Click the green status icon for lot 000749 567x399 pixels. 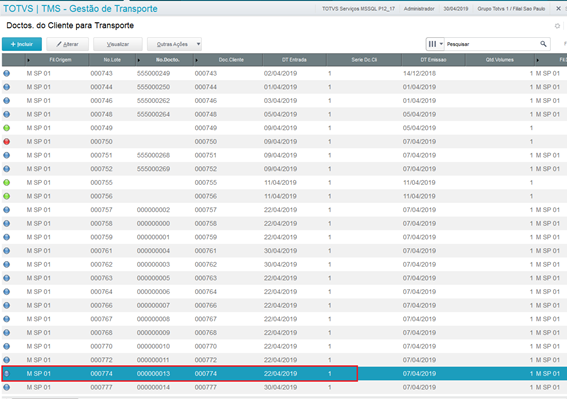[x=7, y=128]
